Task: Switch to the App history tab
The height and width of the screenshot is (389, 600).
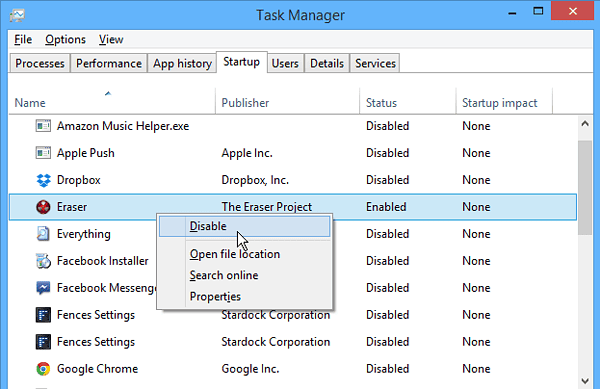Action: pyautogui.click(x=182, y=63)
